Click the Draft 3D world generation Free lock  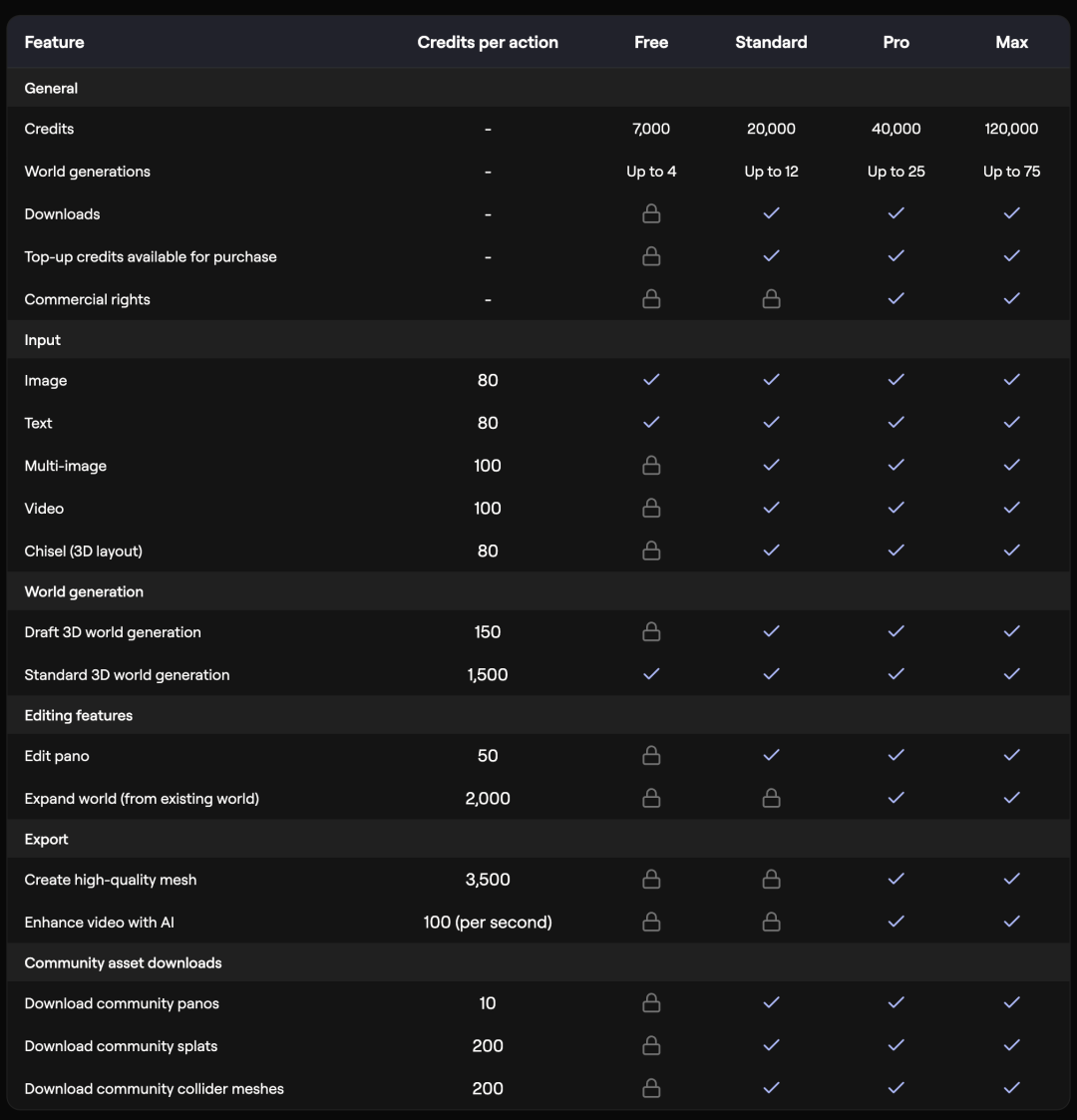coord(651,632)
